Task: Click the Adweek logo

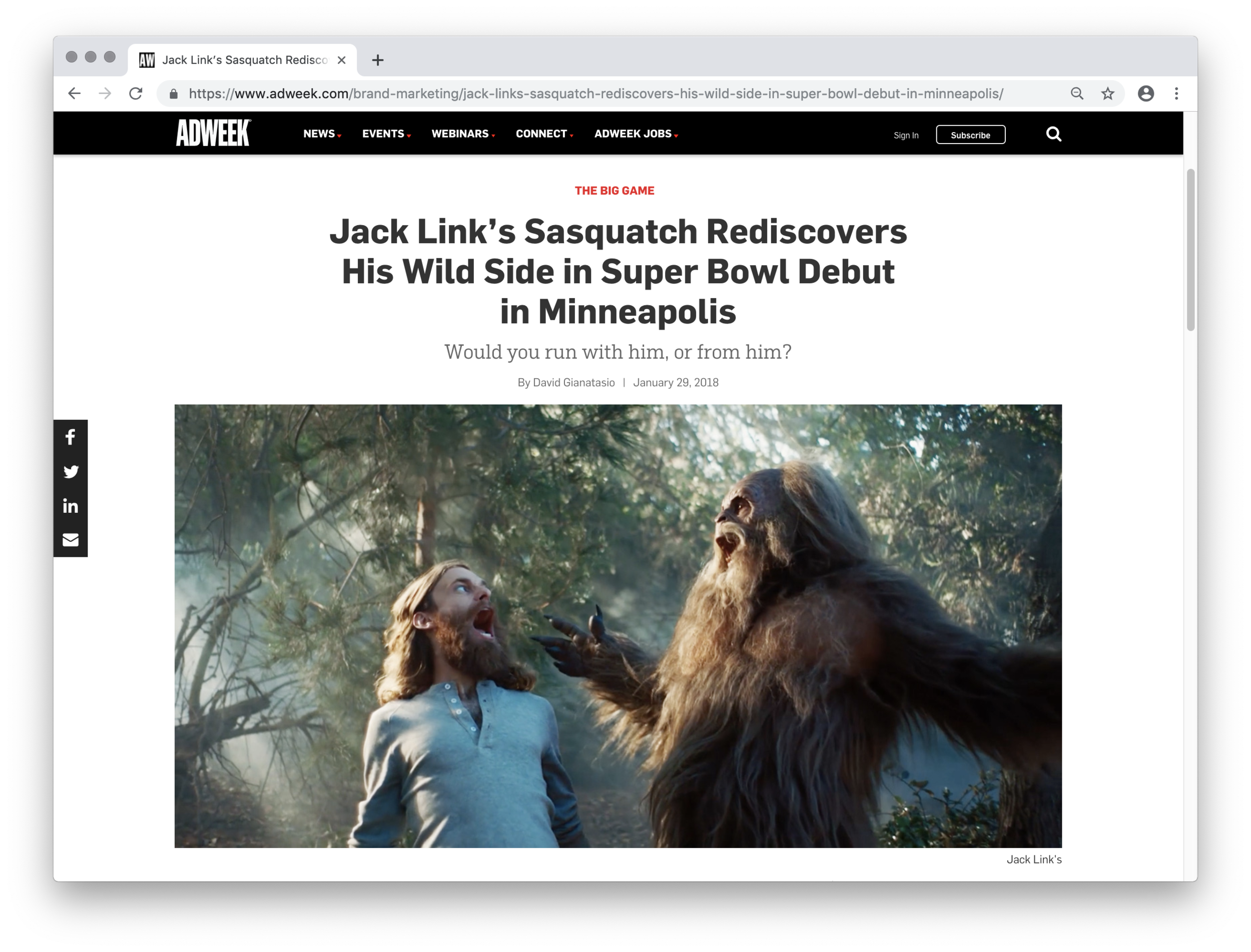Action: 213,133
